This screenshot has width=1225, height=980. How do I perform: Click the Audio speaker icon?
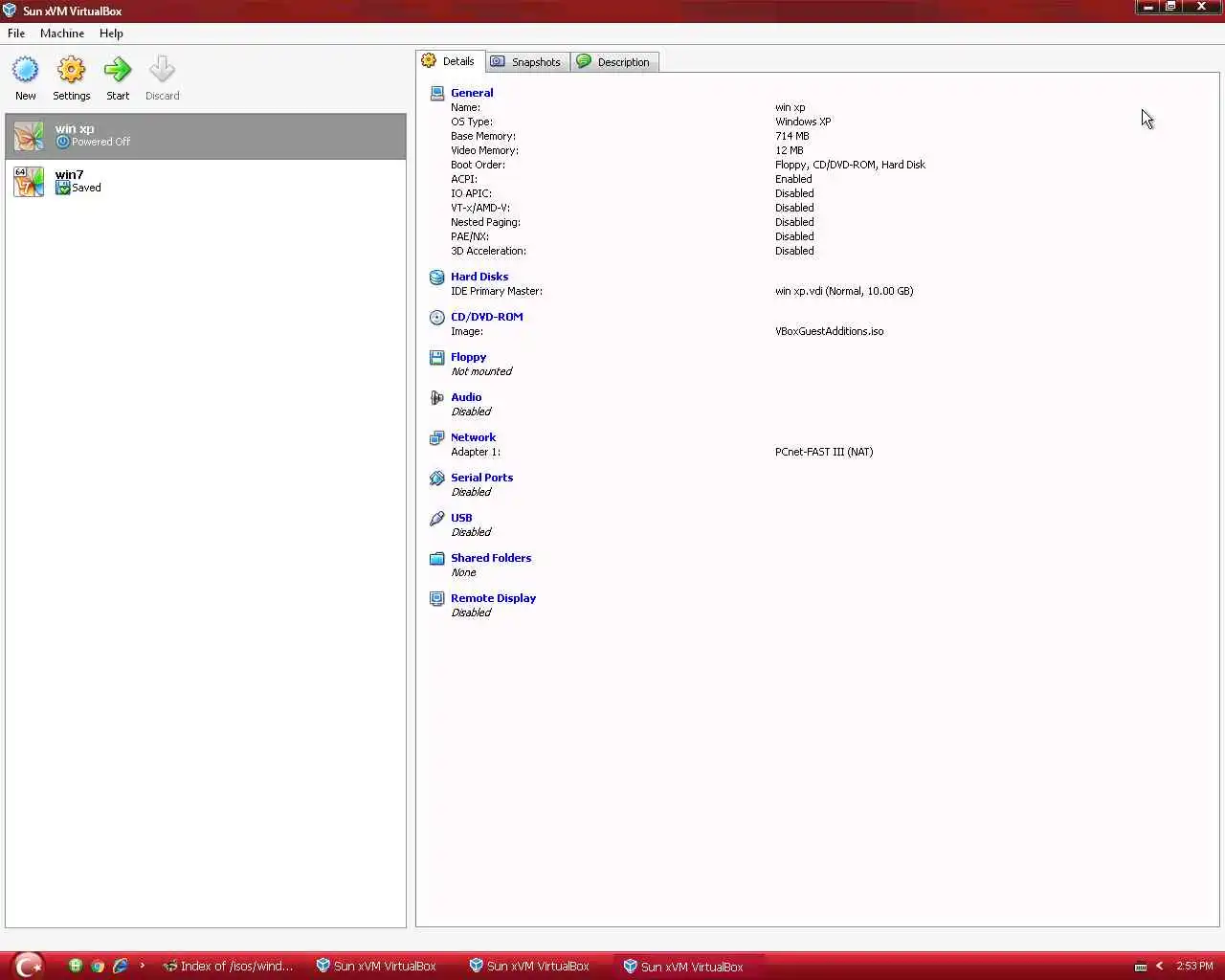[437, 397]
